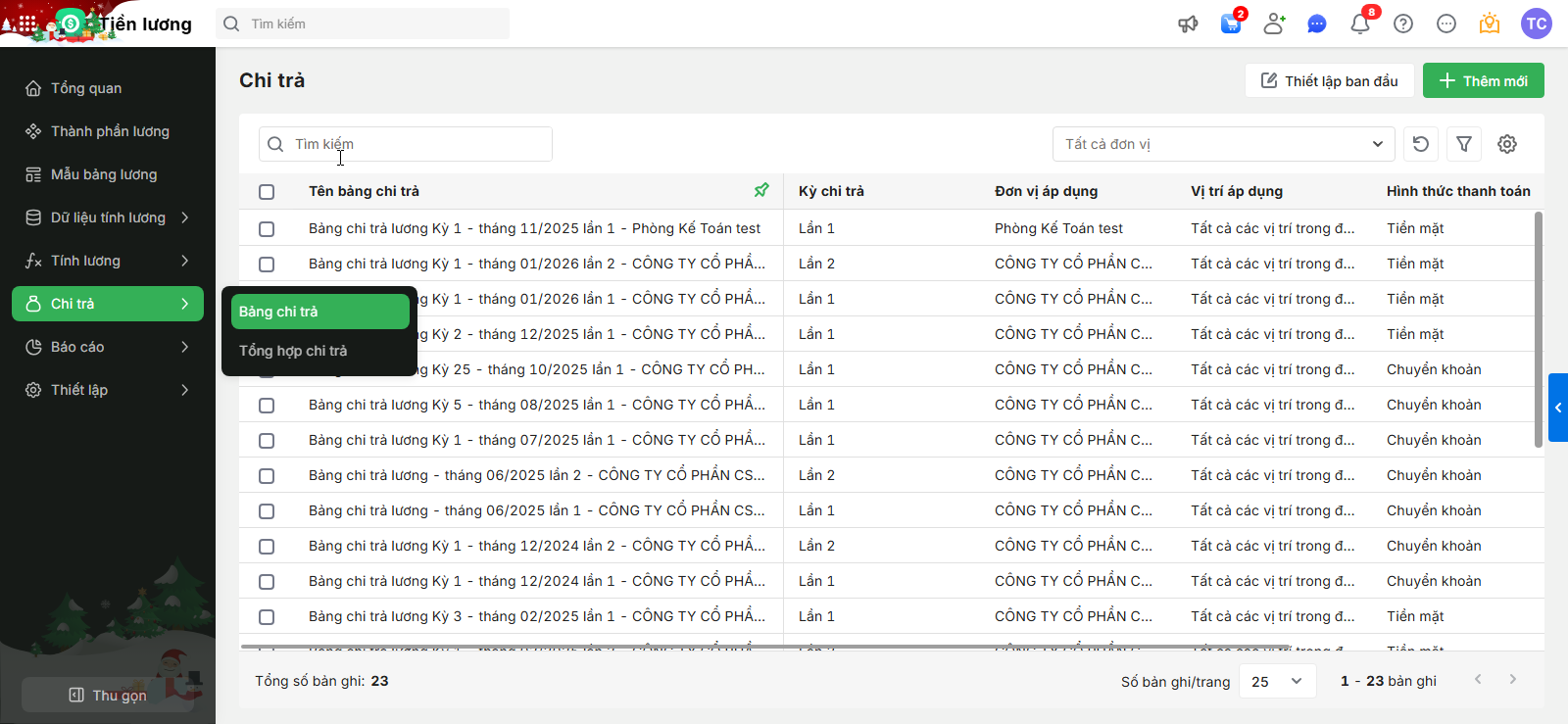Check row for tháng 07/2025 lần 1
The width and height of the screenshot is (1568, 724).
tap(267, 441)
